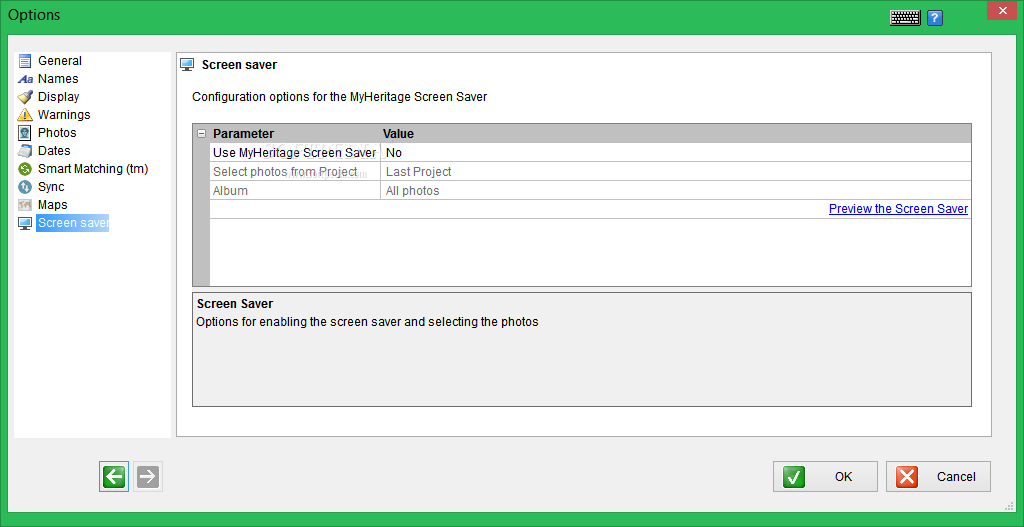Screen dimensions: 1024x527
Task: Change Use MyHeritage Screen Saver value 'No'
Action: point(676,153)
